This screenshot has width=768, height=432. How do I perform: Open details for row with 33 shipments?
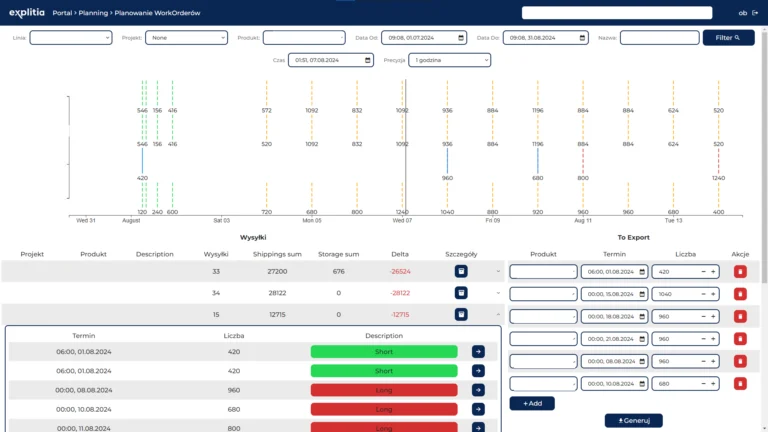461,271
